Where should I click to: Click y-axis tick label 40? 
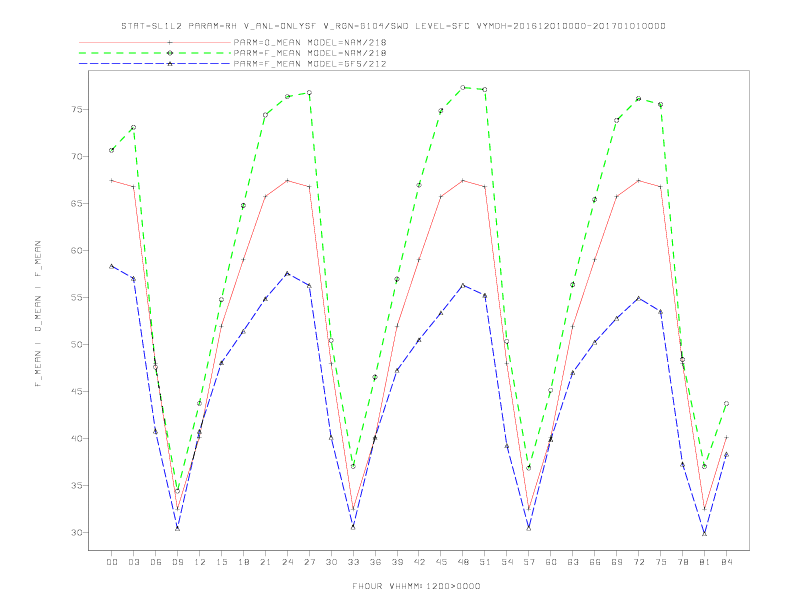point(77,438)
